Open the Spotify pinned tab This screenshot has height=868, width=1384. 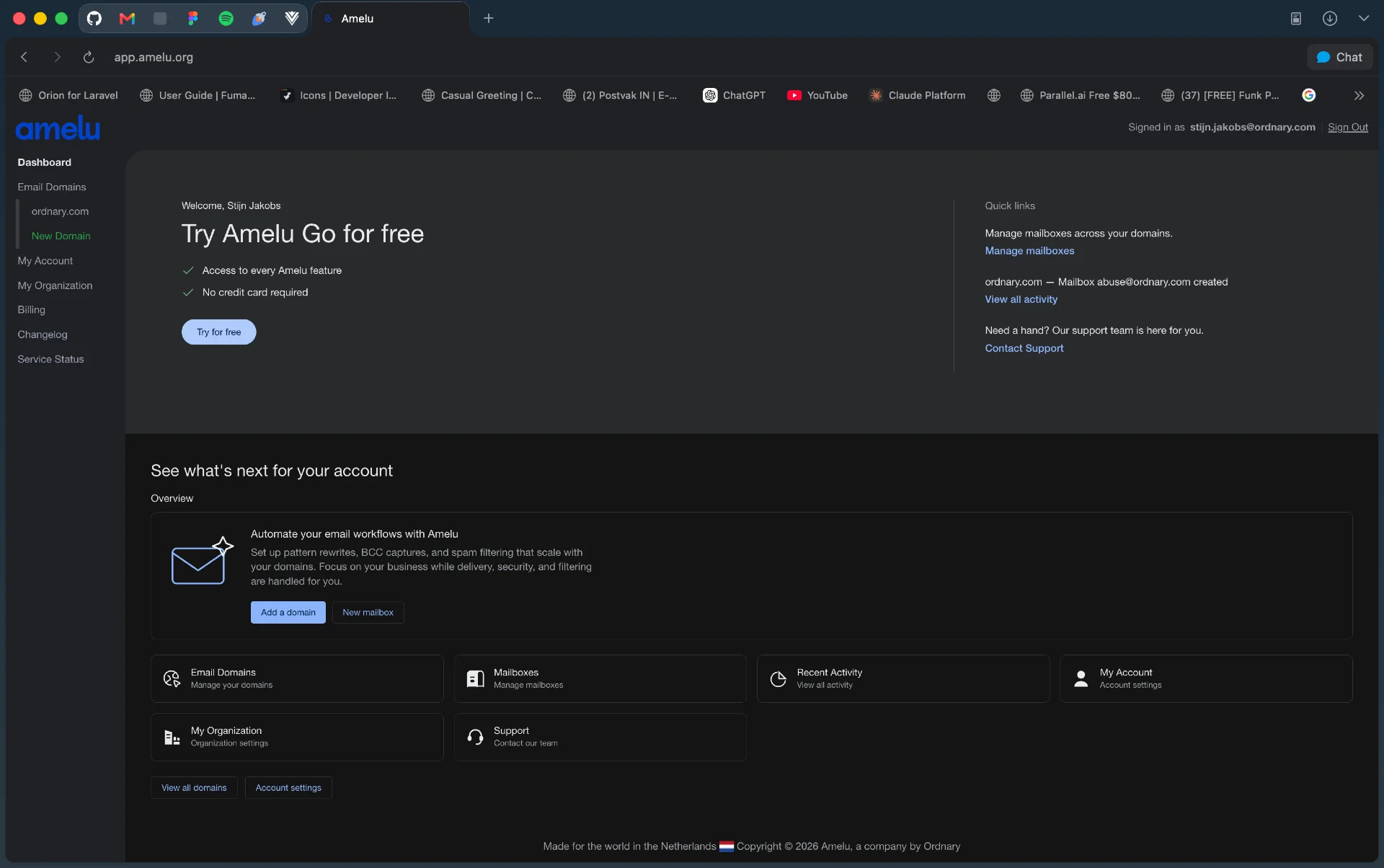click(226, 19)
